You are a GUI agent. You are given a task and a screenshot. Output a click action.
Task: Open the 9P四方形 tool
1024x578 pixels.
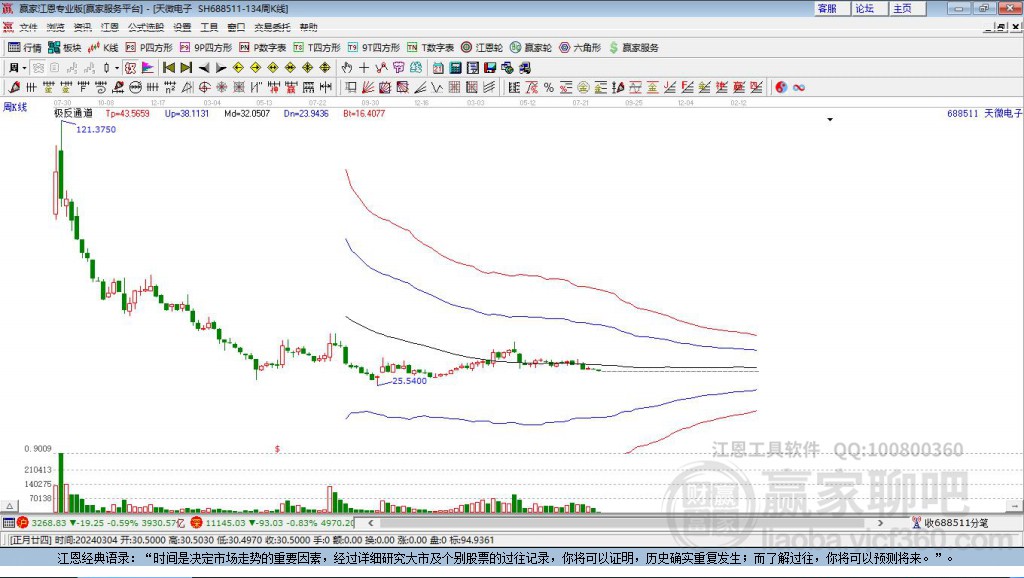206,48
